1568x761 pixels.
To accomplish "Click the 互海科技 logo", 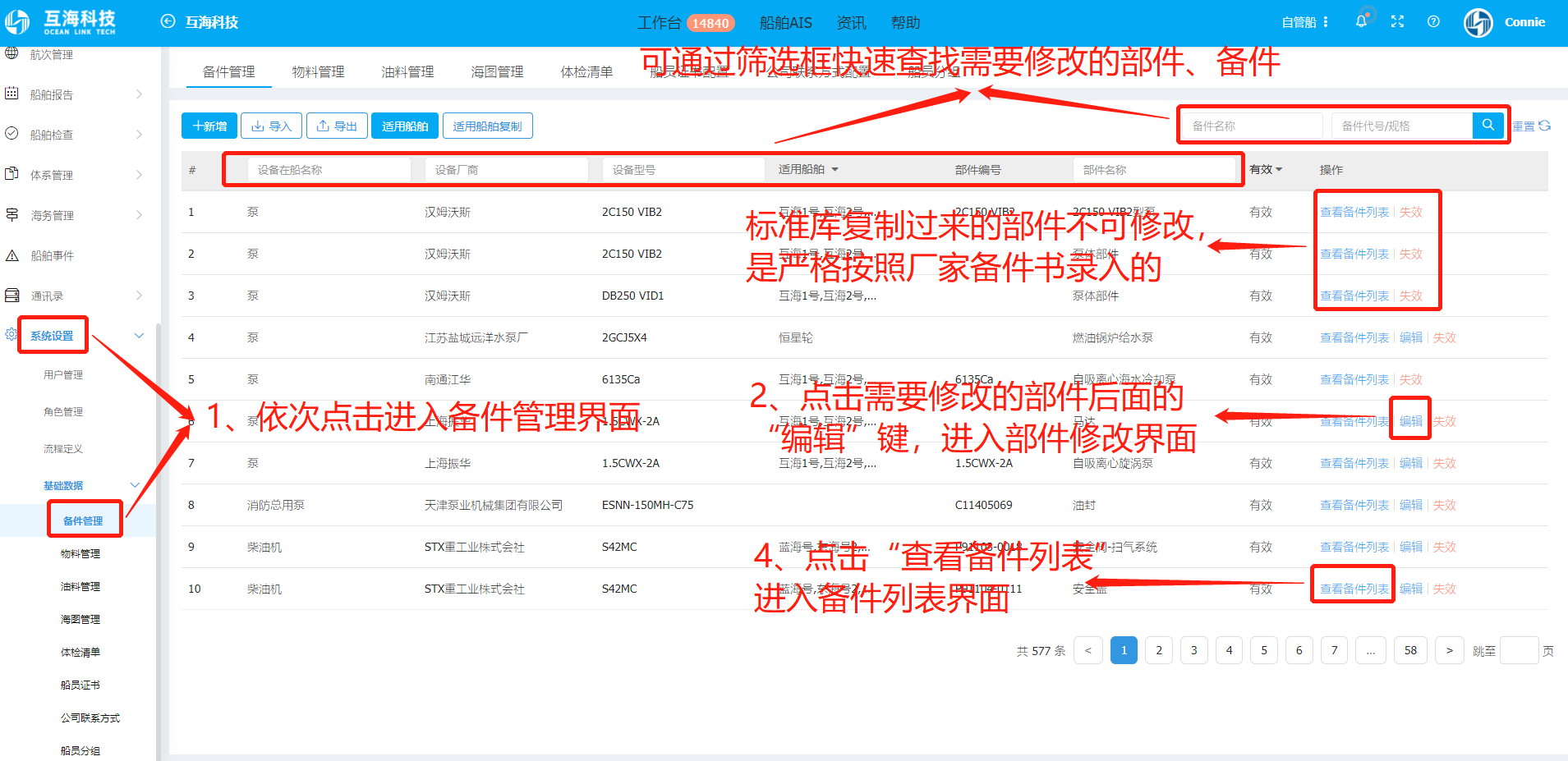I will click(61, 22).
